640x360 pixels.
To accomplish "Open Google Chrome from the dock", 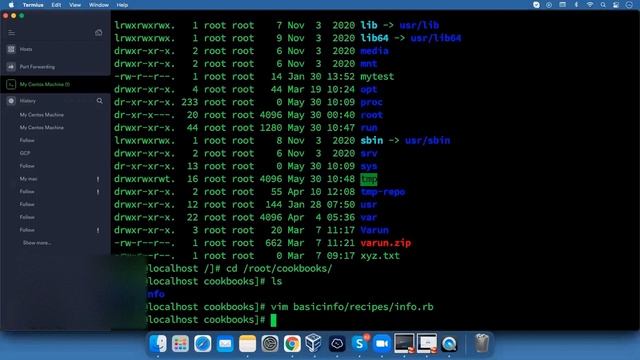I will click(292, 344).
